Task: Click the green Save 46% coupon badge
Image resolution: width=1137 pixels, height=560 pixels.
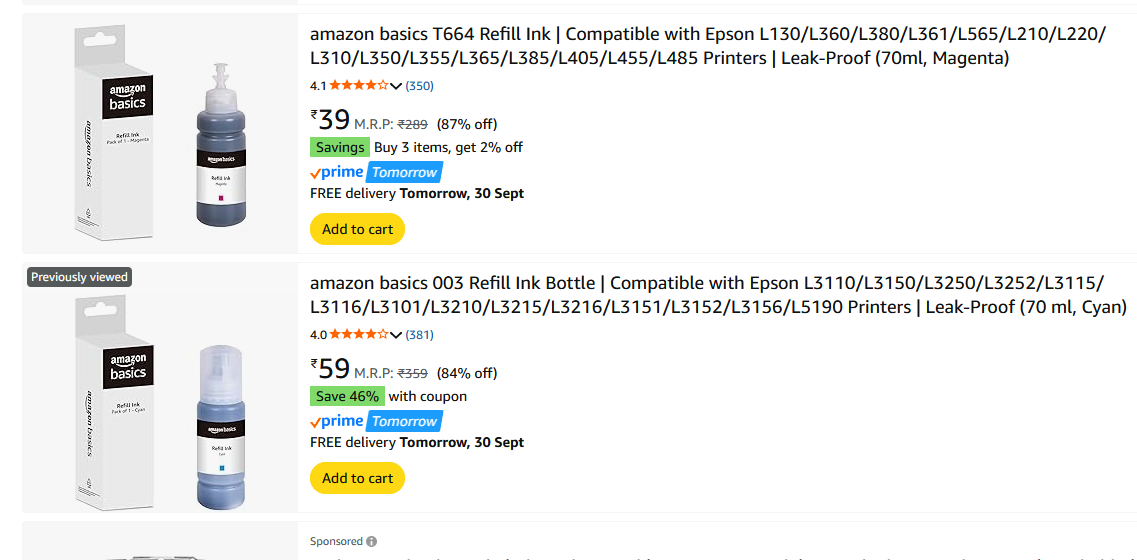Action: tap(347, 396)
